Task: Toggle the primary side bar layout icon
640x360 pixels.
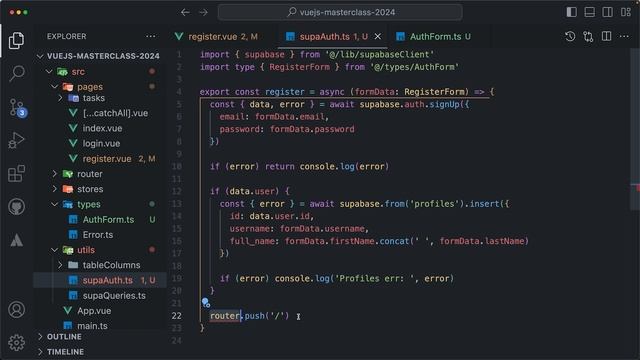Action: 571,12
